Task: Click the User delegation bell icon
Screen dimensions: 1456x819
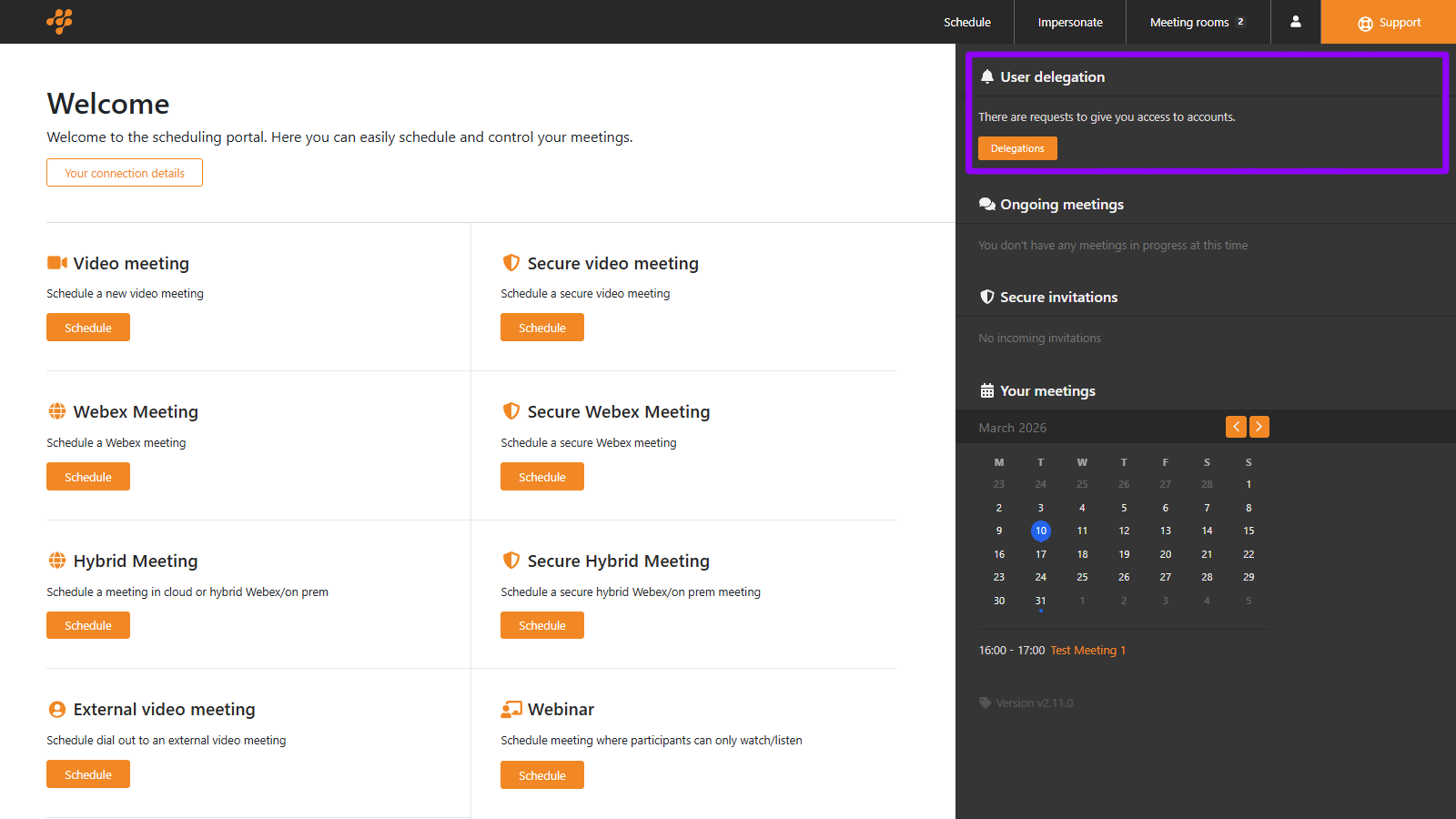Action: click(986, 77)
